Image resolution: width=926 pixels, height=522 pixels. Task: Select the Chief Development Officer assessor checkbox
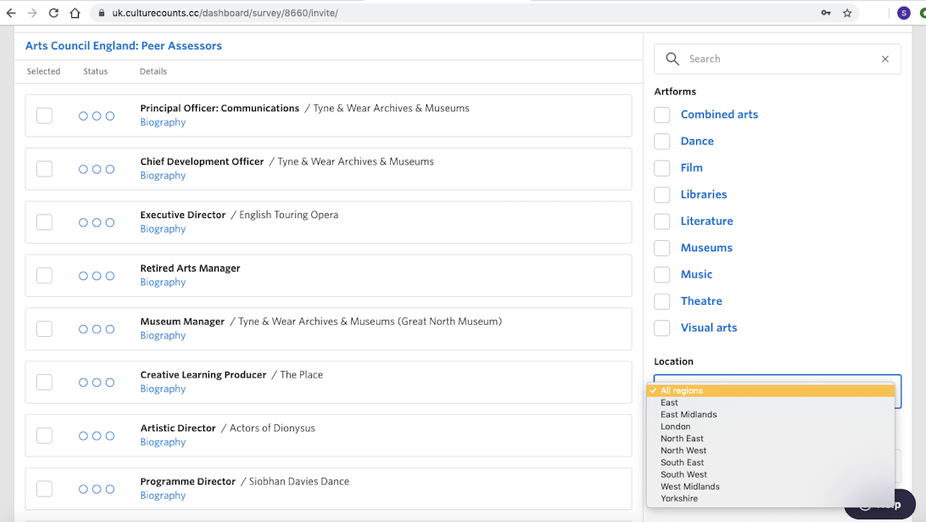point(44,169)
